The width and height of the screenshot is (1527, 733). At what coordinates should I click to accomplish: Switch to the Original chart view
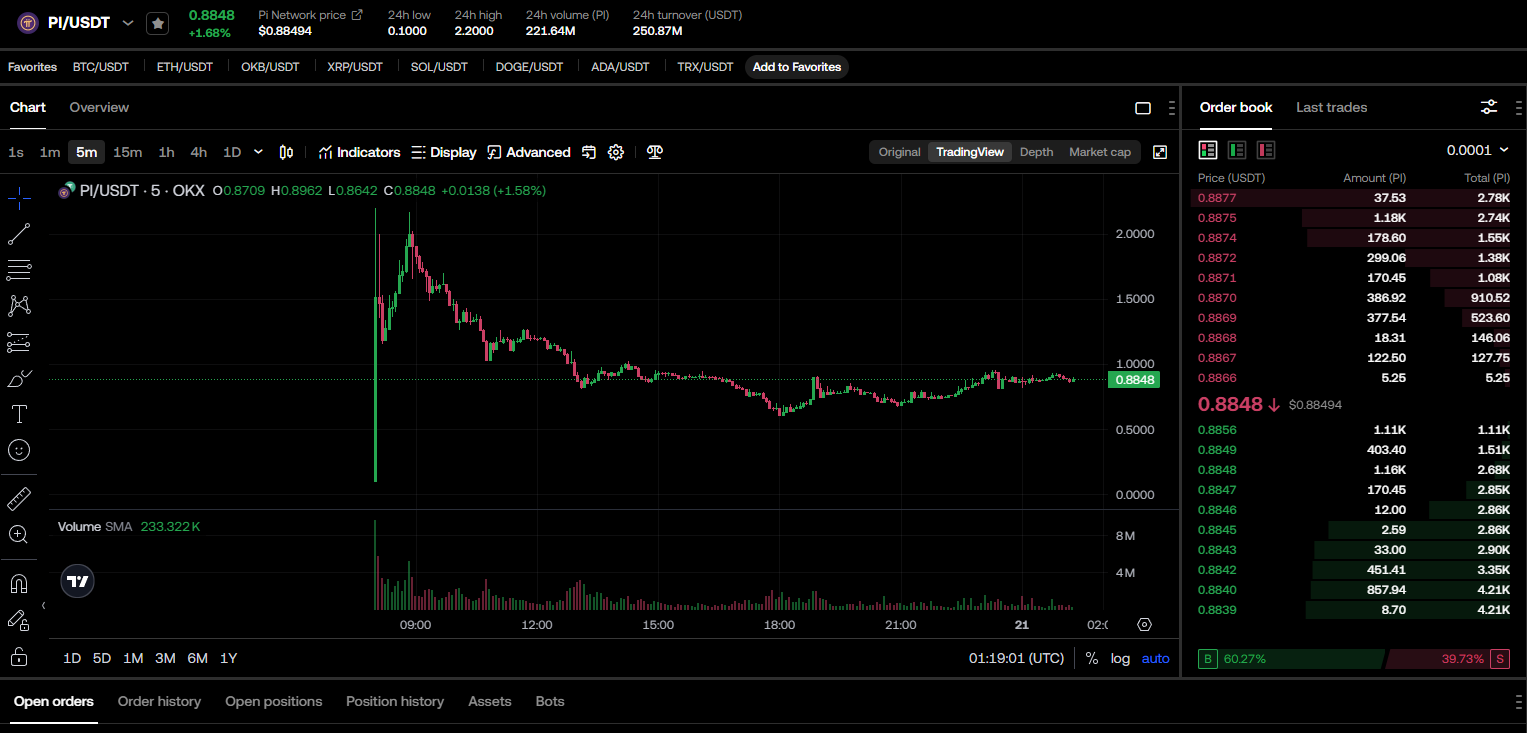tap(899, 152)
